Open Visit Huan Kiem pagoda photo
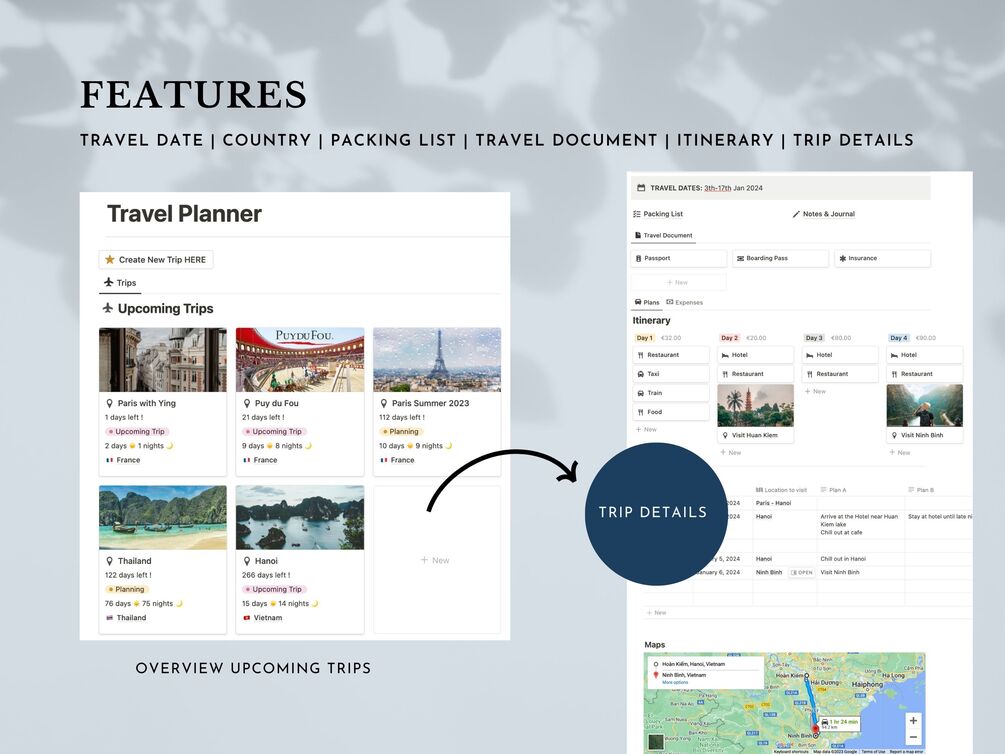 pos(756,405)
